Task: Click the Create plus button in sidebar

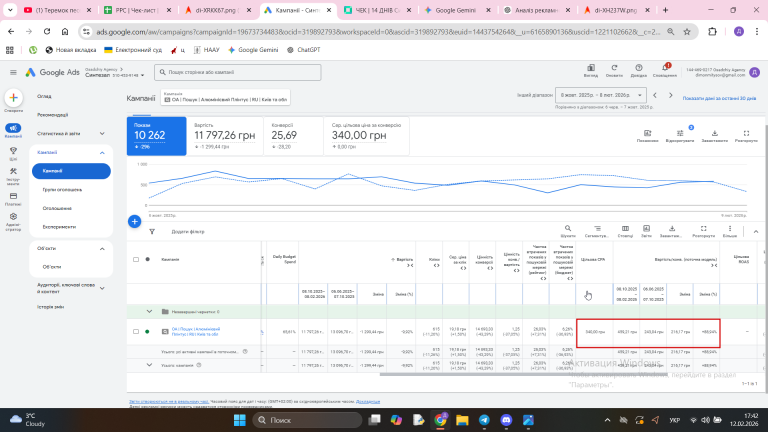Action: [x=13, y=98]
